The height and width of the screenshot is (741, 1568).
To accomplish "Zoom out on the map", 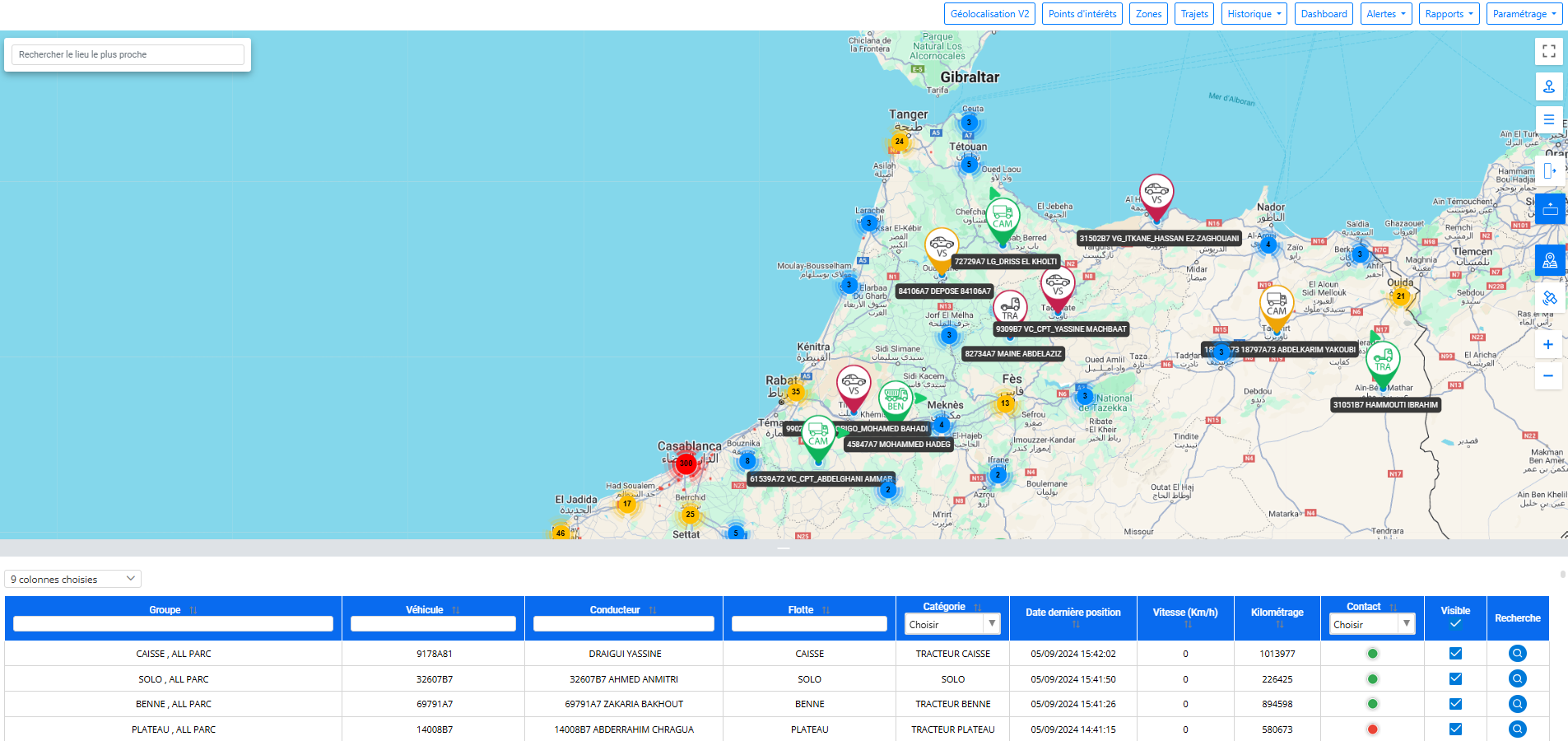I will pyautogui.click(x=1548, y=376).
